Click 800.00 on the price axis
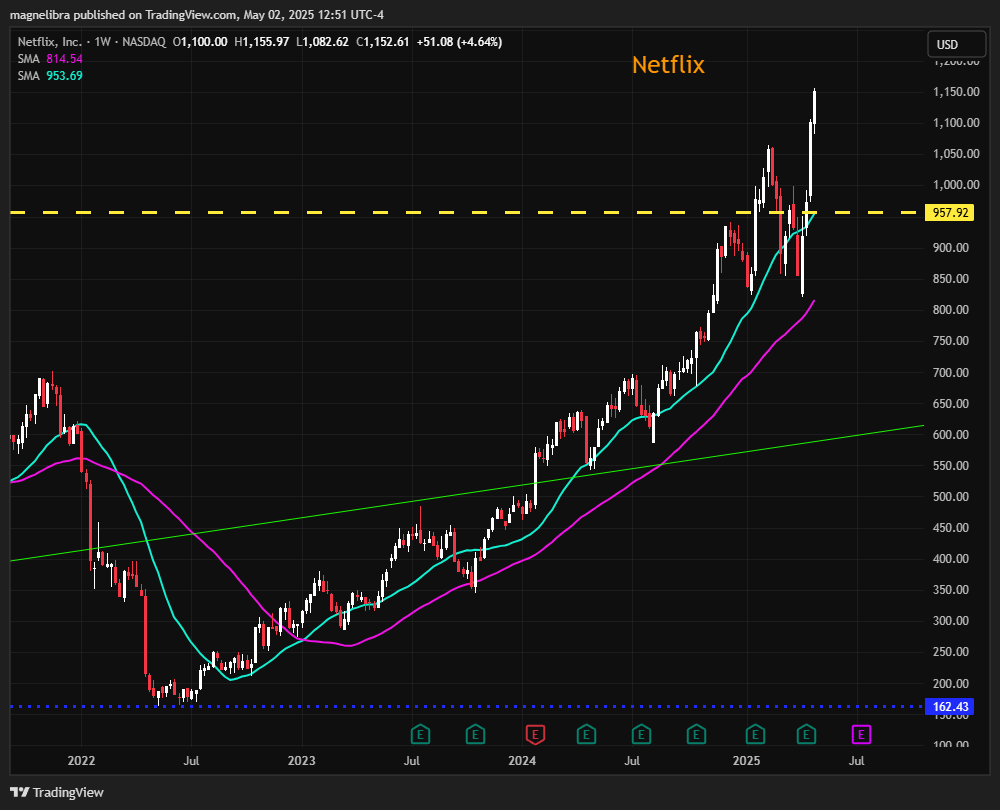The image size is (1000, 810). point(950,310)
